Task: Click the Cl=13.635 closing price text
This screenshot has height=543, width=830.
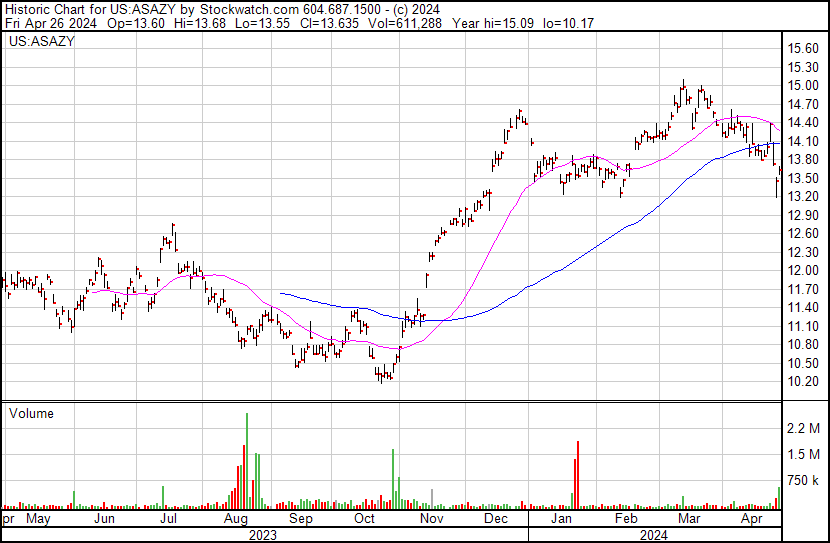Action: click(329, 23)
